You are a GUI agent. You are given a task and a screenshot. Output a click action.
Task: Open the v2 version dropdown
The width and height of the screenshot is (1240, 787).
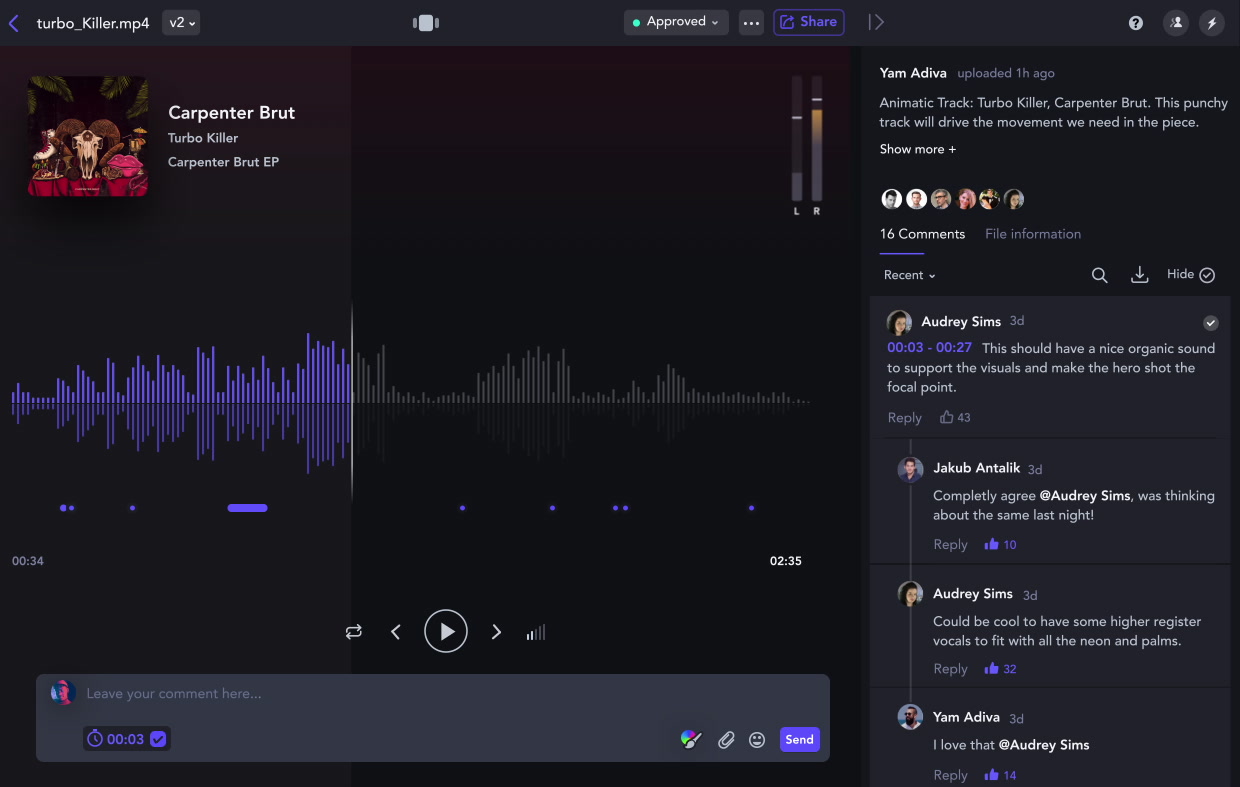tap(181, 23)
